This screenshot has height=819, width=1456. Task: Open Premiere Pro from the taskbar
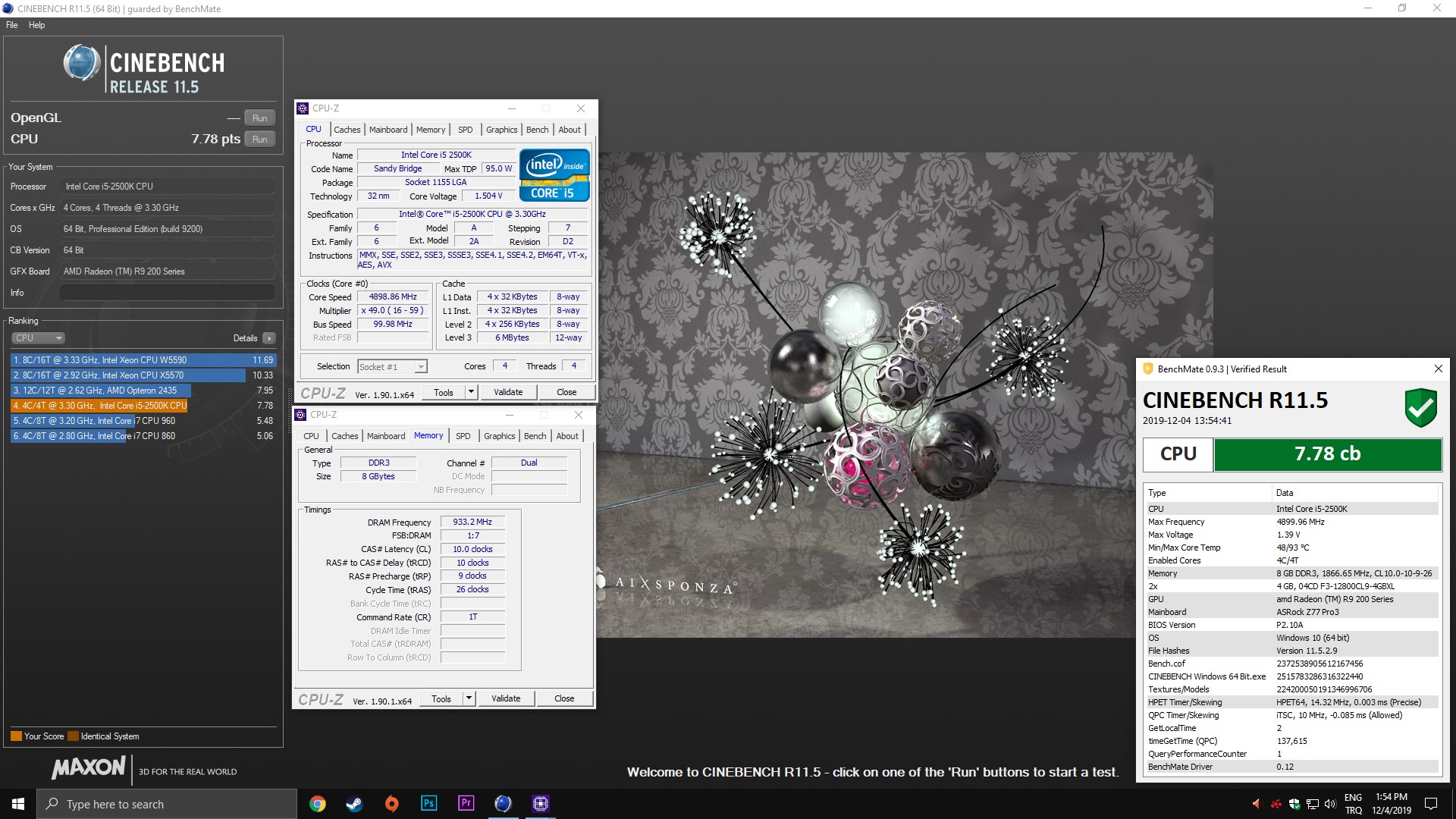[x=466, y=804]
